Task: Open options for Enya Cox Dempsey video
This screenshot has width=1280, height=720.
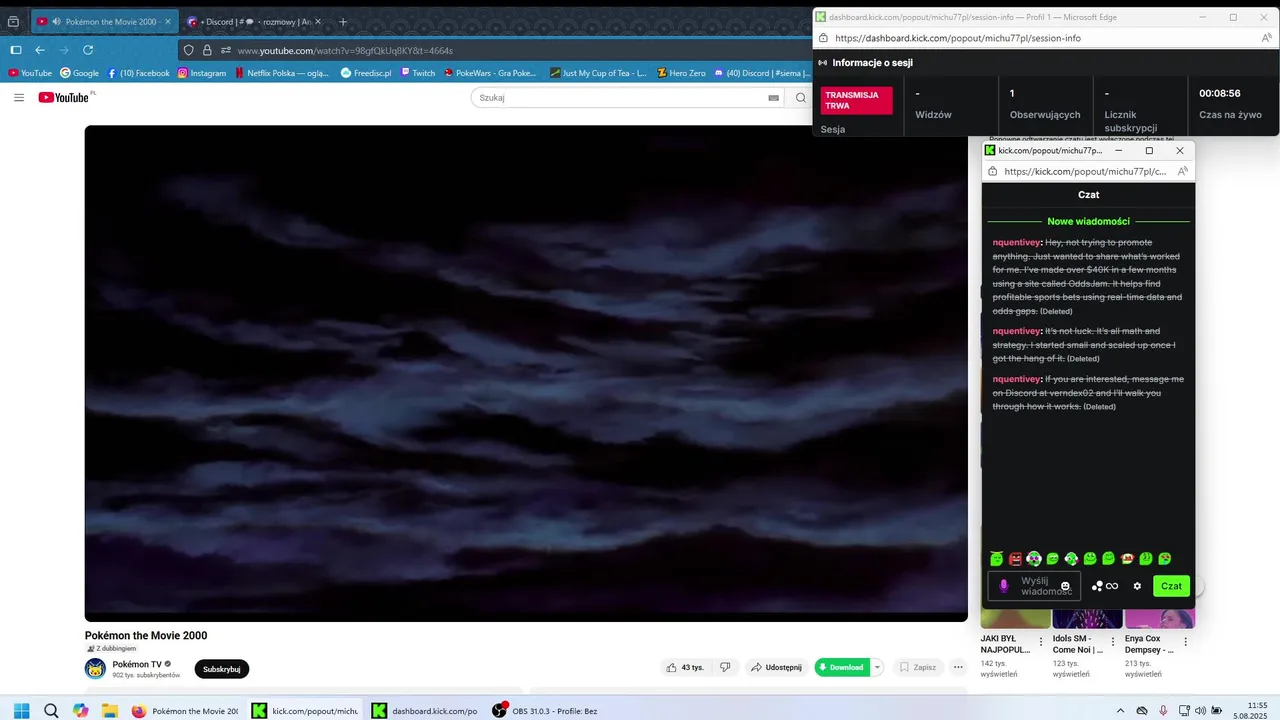Action: [x=1186, y=642]
